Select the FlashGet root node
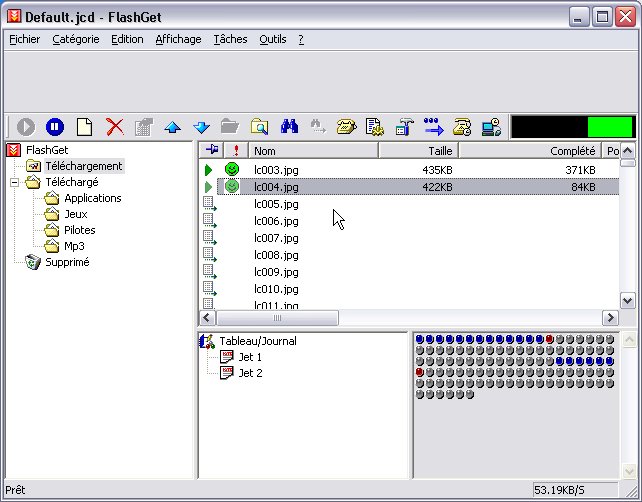 click(47, 150)
